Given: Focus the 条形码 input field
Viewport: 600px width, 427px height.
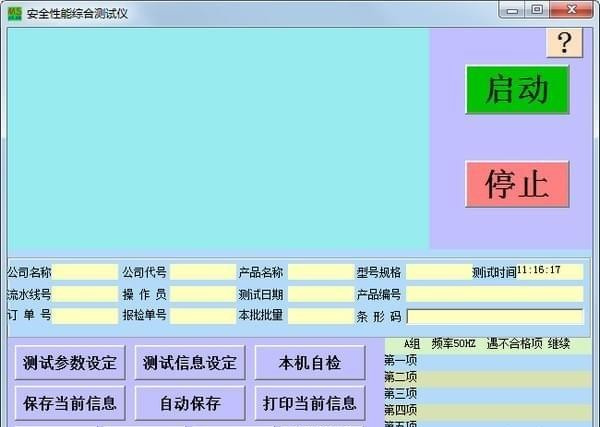Looking at the screenshot, I should click(495, 316).
